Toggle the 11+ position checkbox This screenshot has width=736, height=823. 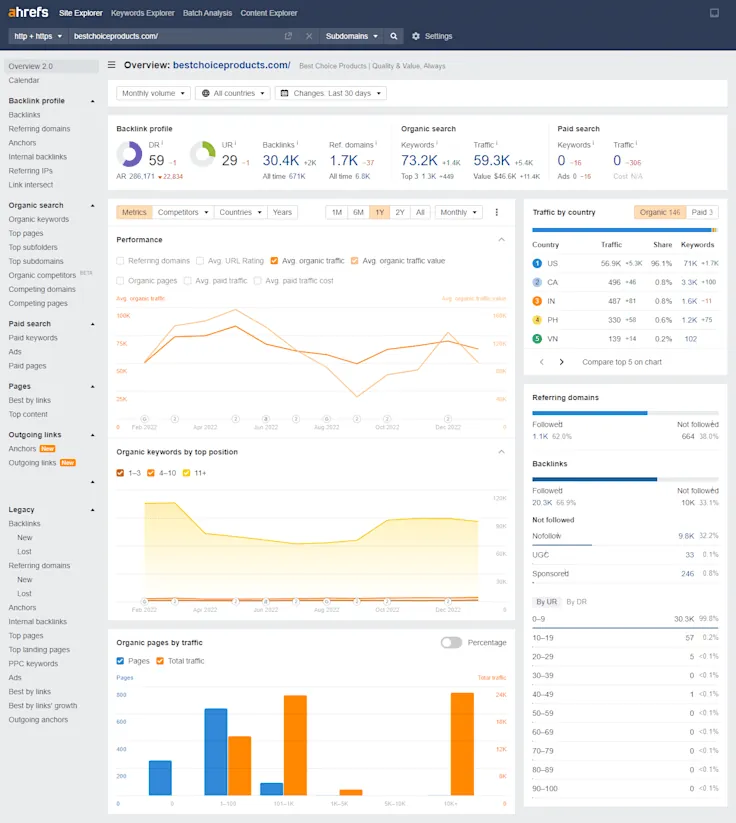pos(186,473)
